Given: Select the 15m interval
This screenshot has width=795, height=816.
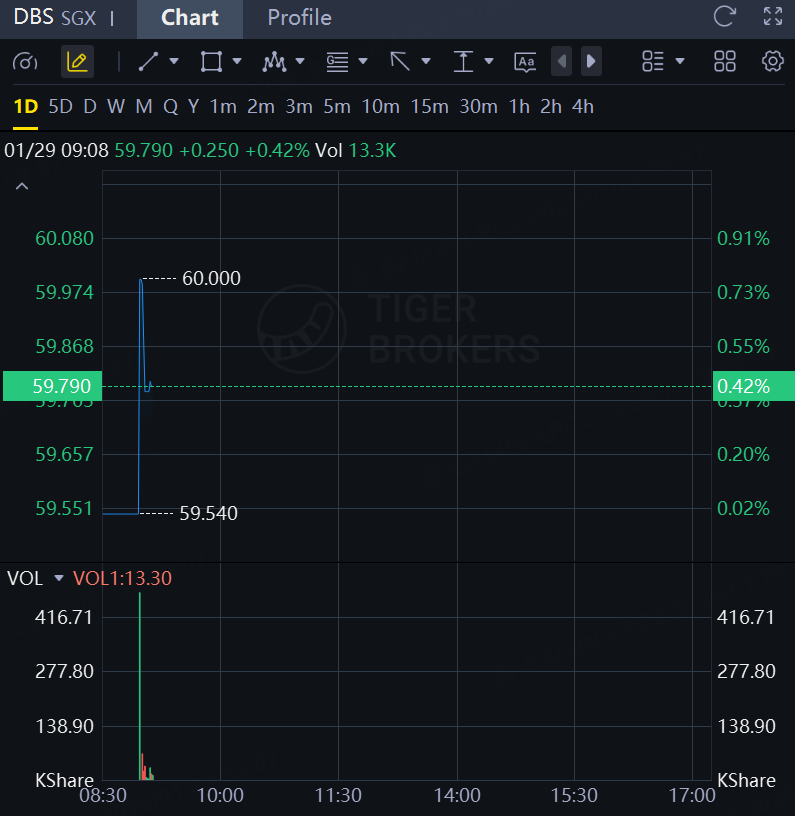Looking at the screenshot, I should pos(429,107).
